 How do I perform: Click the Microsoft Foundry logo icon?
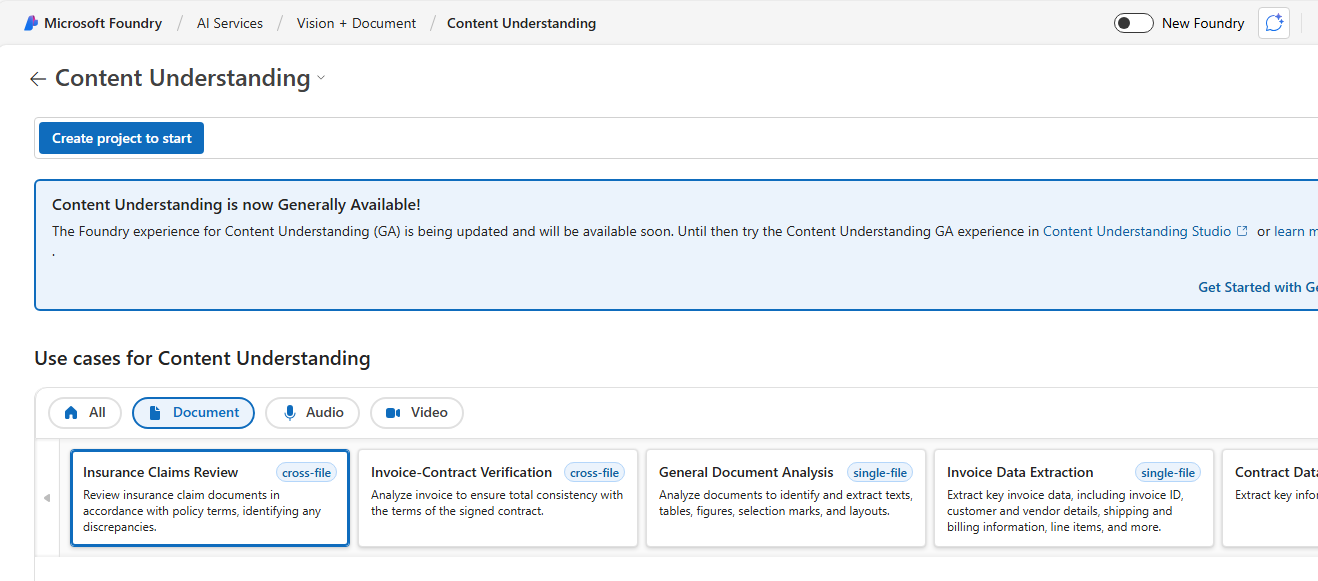30,22
